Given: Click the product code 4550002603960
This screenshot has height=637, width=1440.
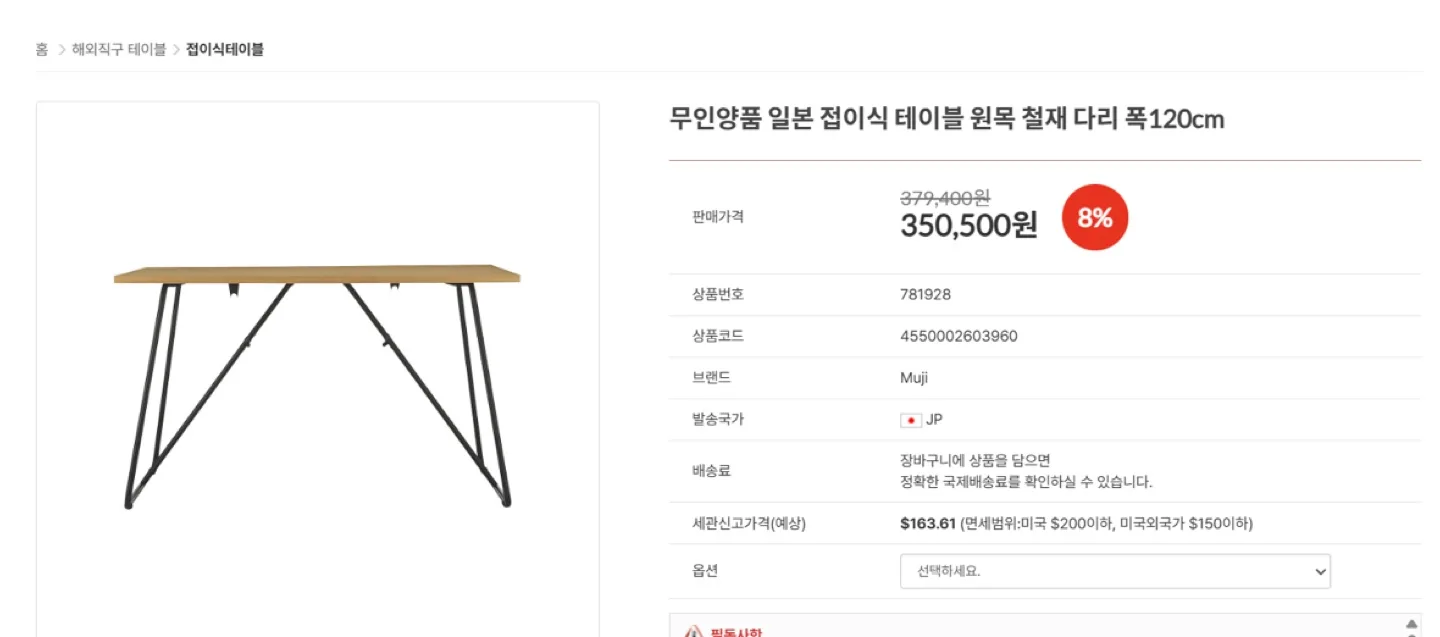Looking at the screenshot, I should tap(958, 337).
